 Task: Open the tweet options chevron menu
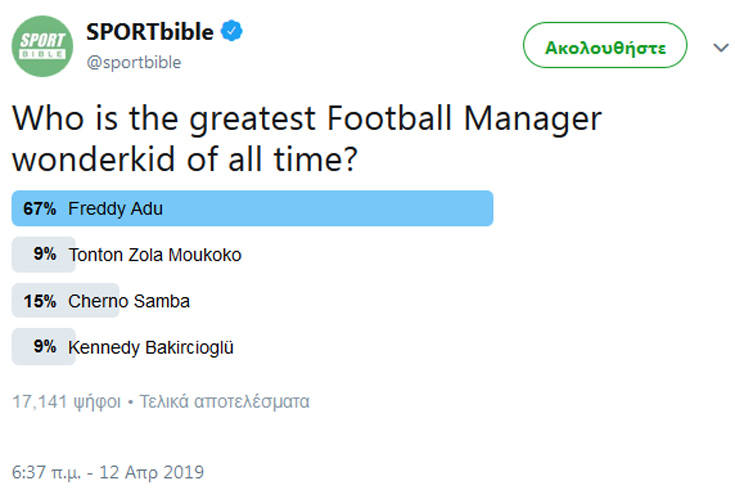(x=720, y=47)
